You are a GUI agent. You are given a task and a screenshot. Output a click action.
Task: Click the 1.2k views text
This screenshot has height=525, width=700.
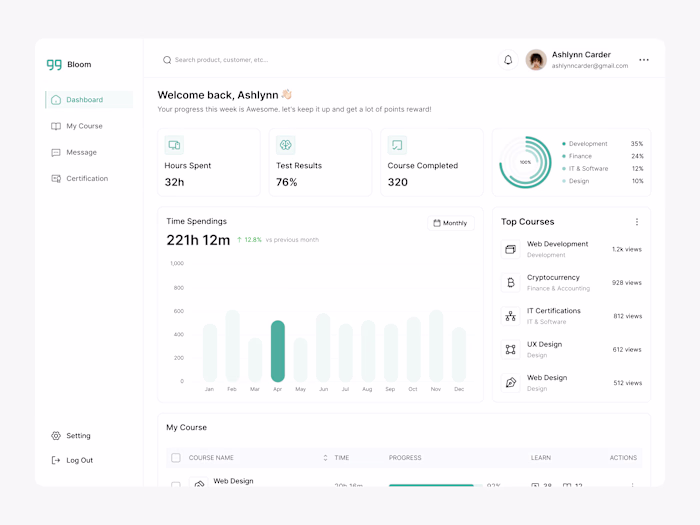pyautogui.click(x=627, y=249)
